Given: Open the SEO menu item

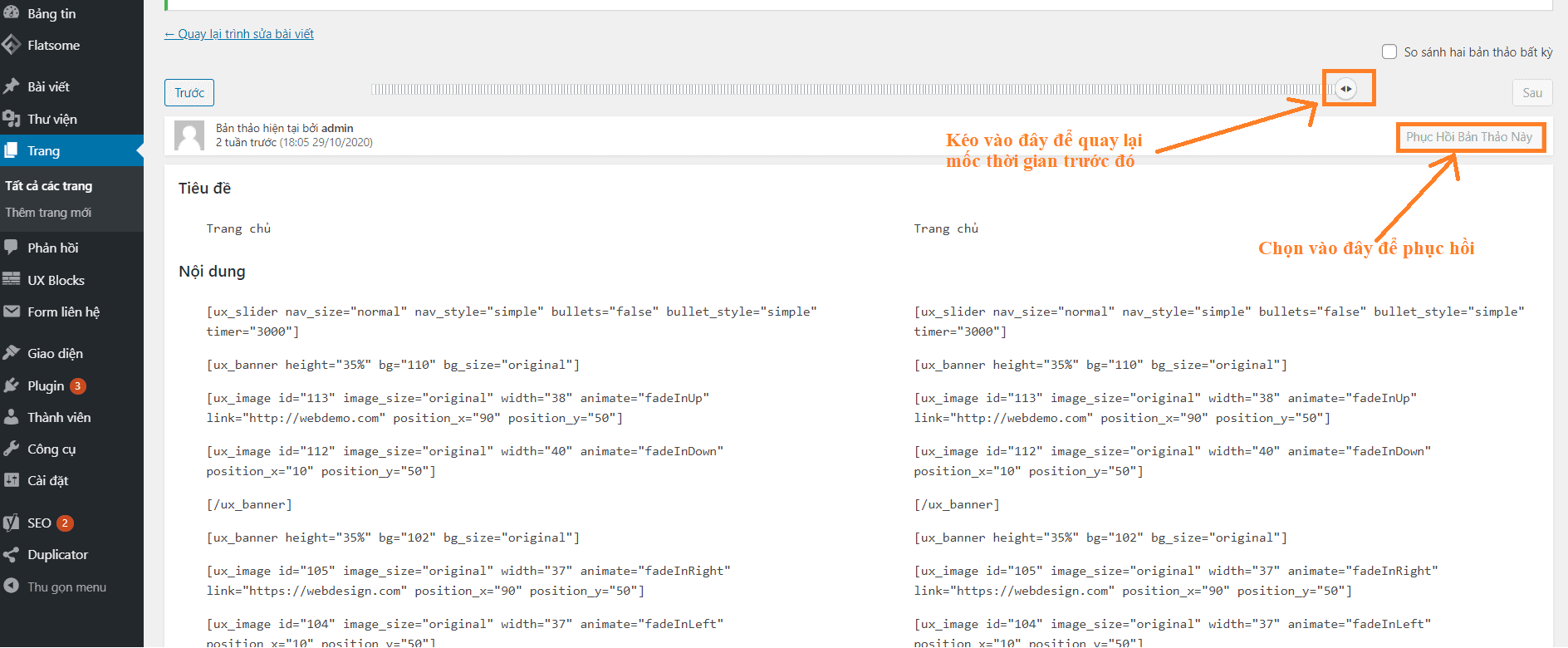Looking at the screenshot, I should click(x=39, y=523).
